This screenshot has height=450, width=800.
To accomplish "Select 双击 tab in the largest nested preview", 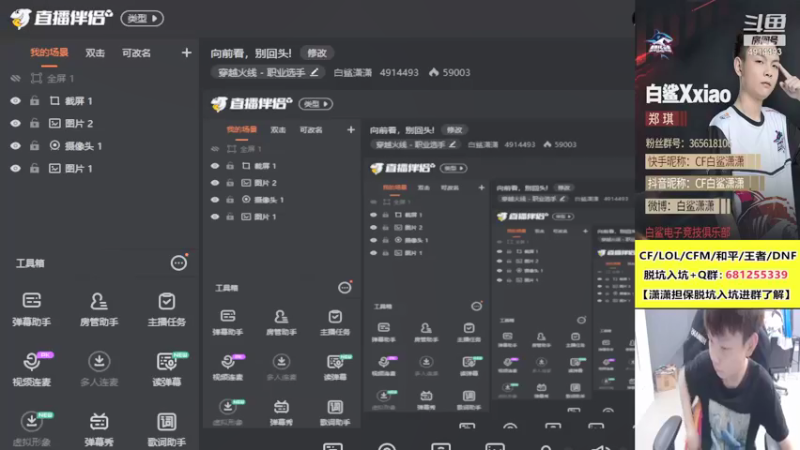I will pos(278,130).
